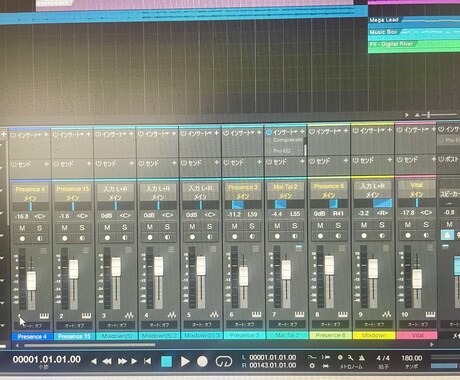460x380 pixels.
Task: Open the input L+R selector on channel 3
Action: [115, 189]
